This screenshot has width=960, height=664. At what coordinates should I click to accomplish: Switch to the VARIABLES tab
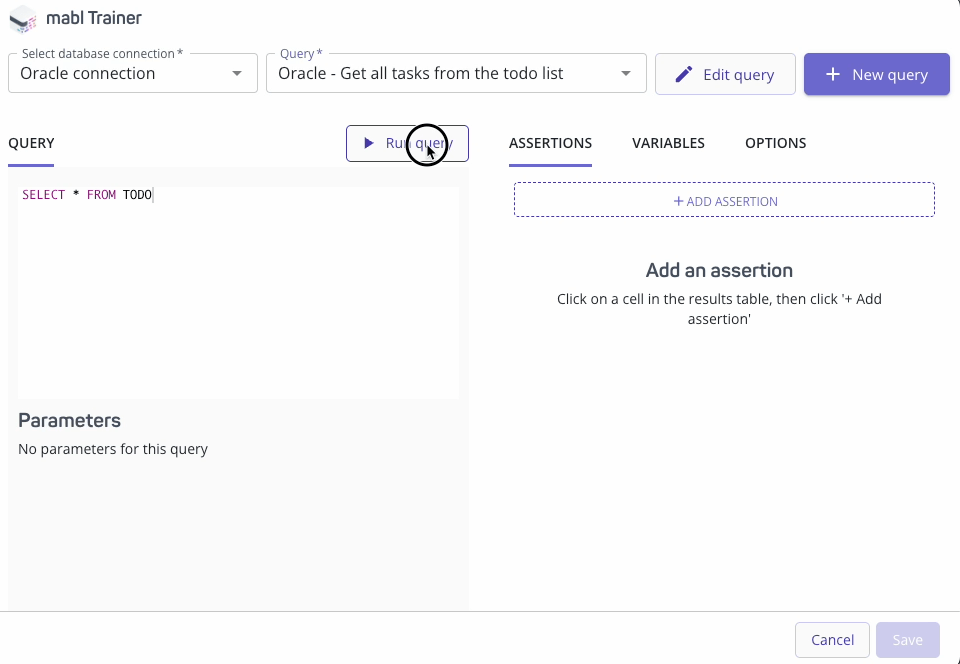pos(668,143)
